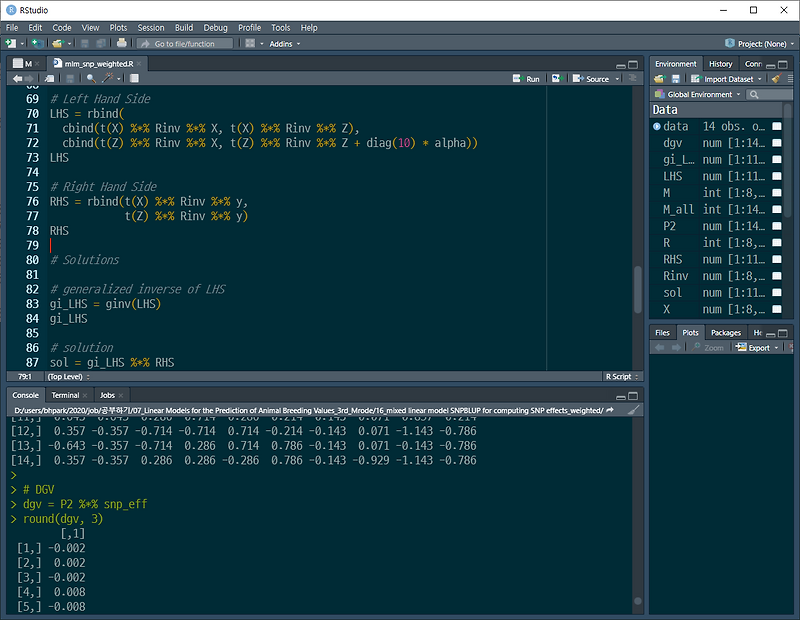Print the script using the printer icon
800x620 pixels.
[x=120, y=44]
